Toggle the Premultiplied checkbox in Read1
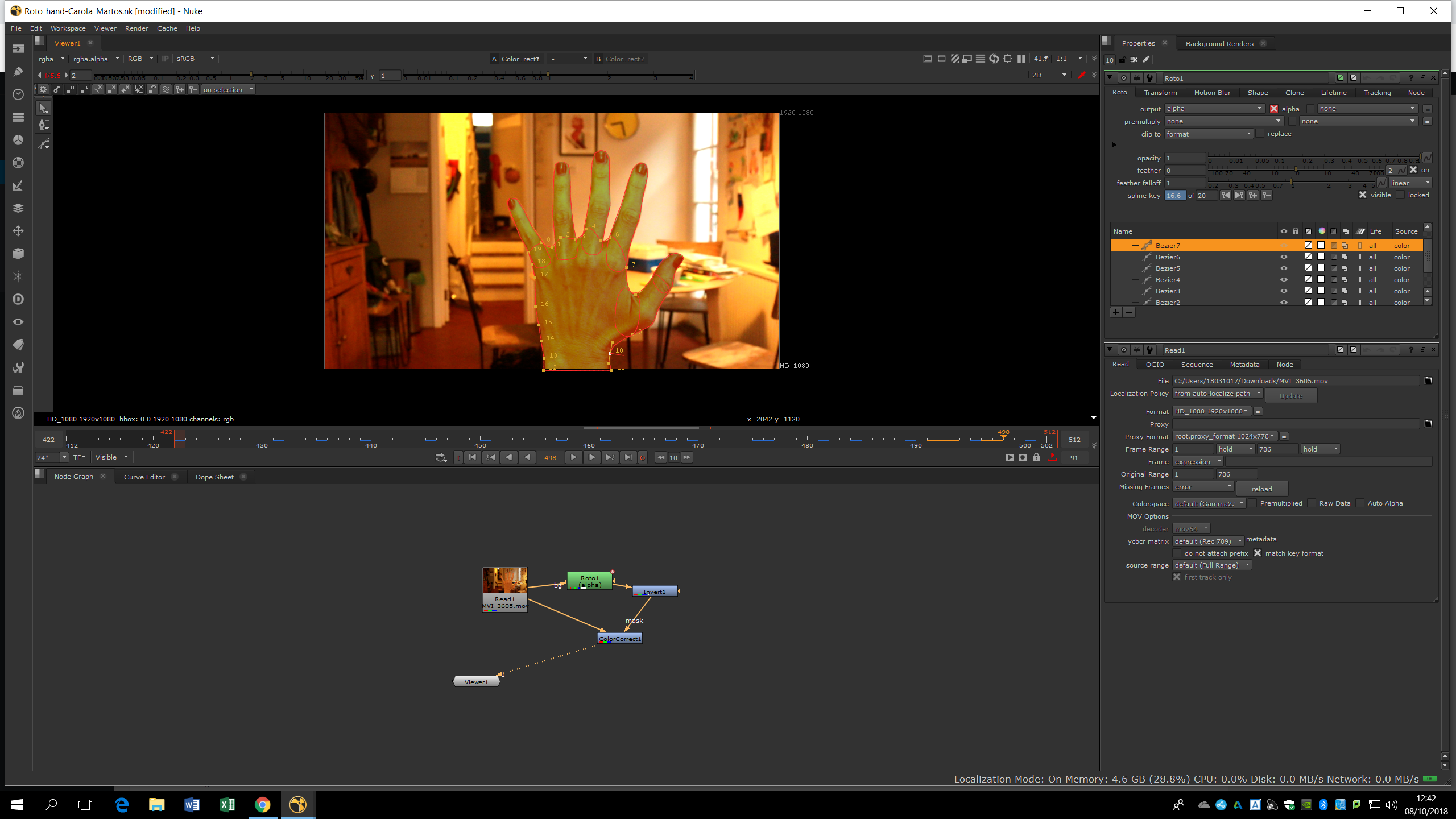 pos(1253,503)
